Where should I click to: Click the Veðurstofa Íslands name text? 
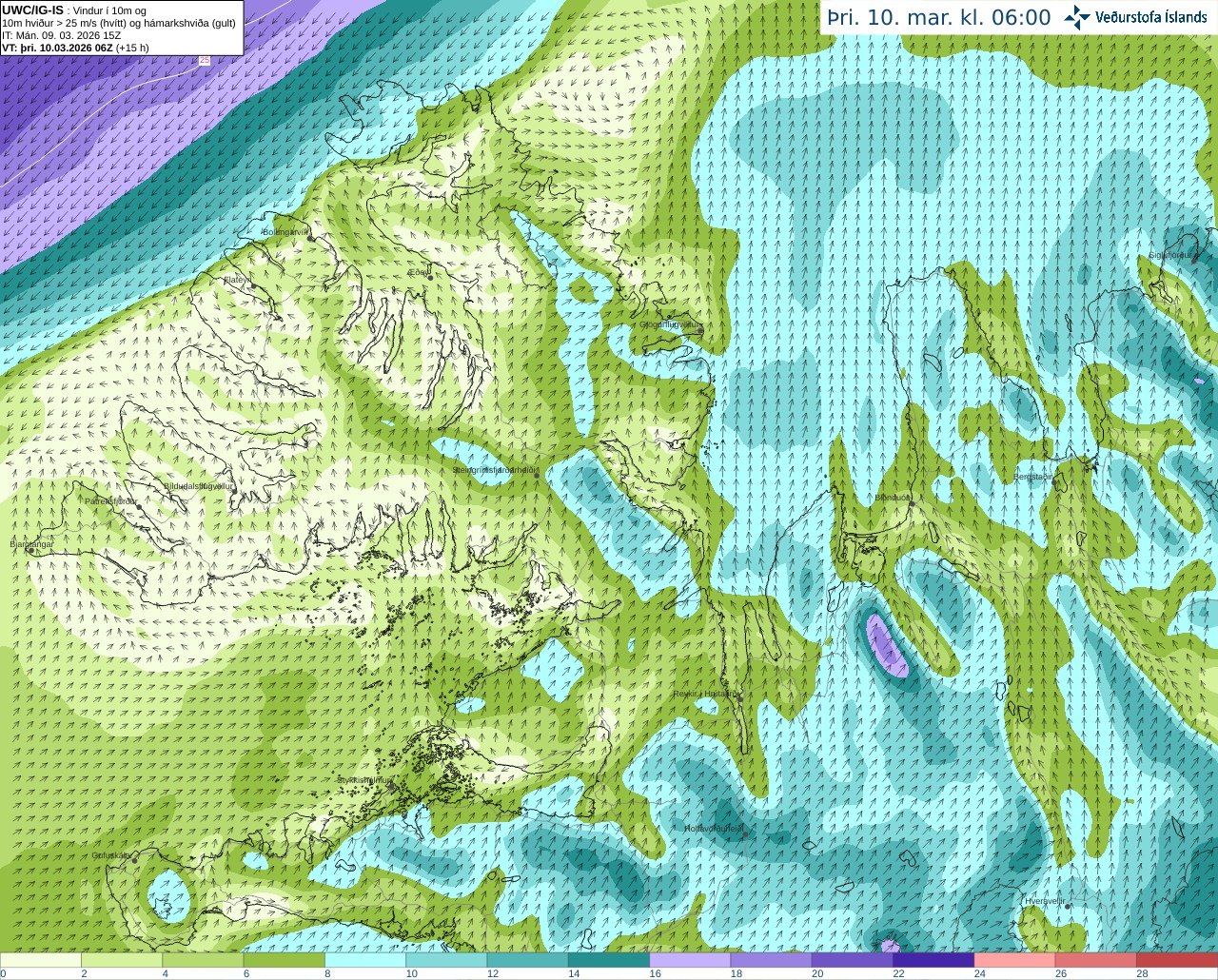1150,17
